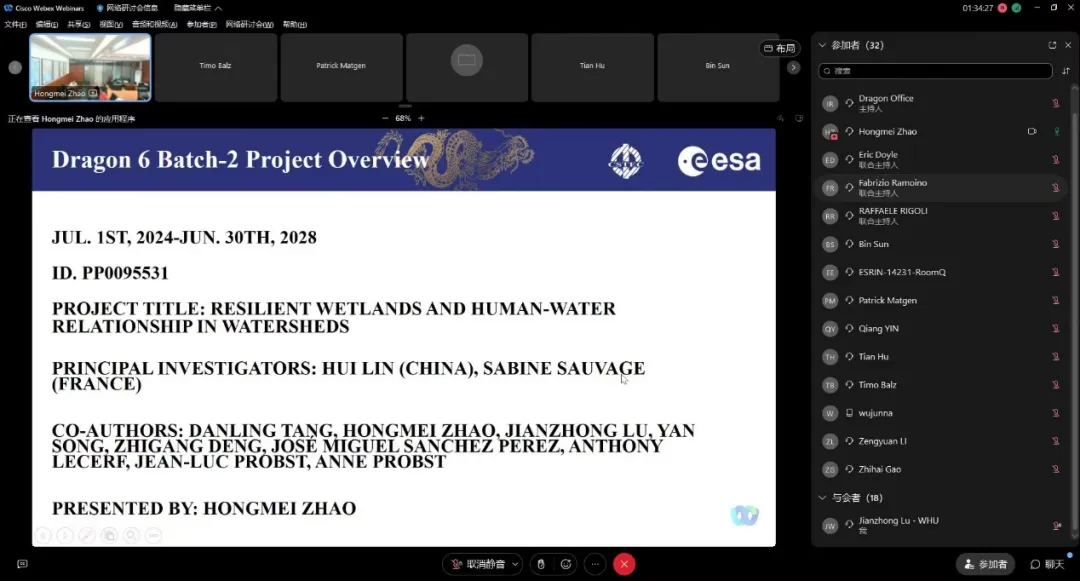Select Hongmei Zhao's video thumbnail
Viewport: 1080px width, 581px height.
90,67
